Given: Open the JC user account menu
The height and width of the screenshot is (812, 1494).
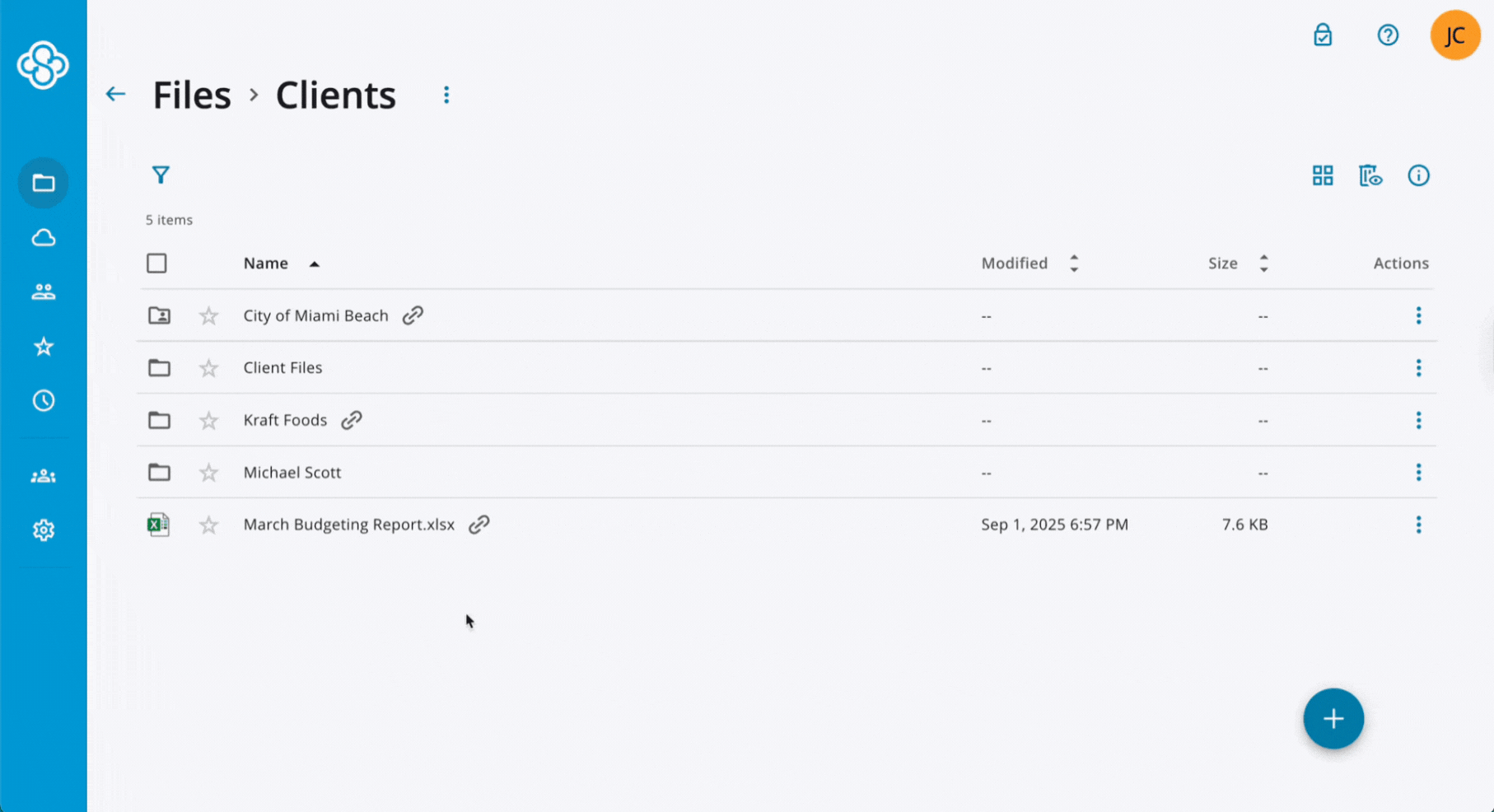Looking at the screenshot, I should tap(1454, 35).
